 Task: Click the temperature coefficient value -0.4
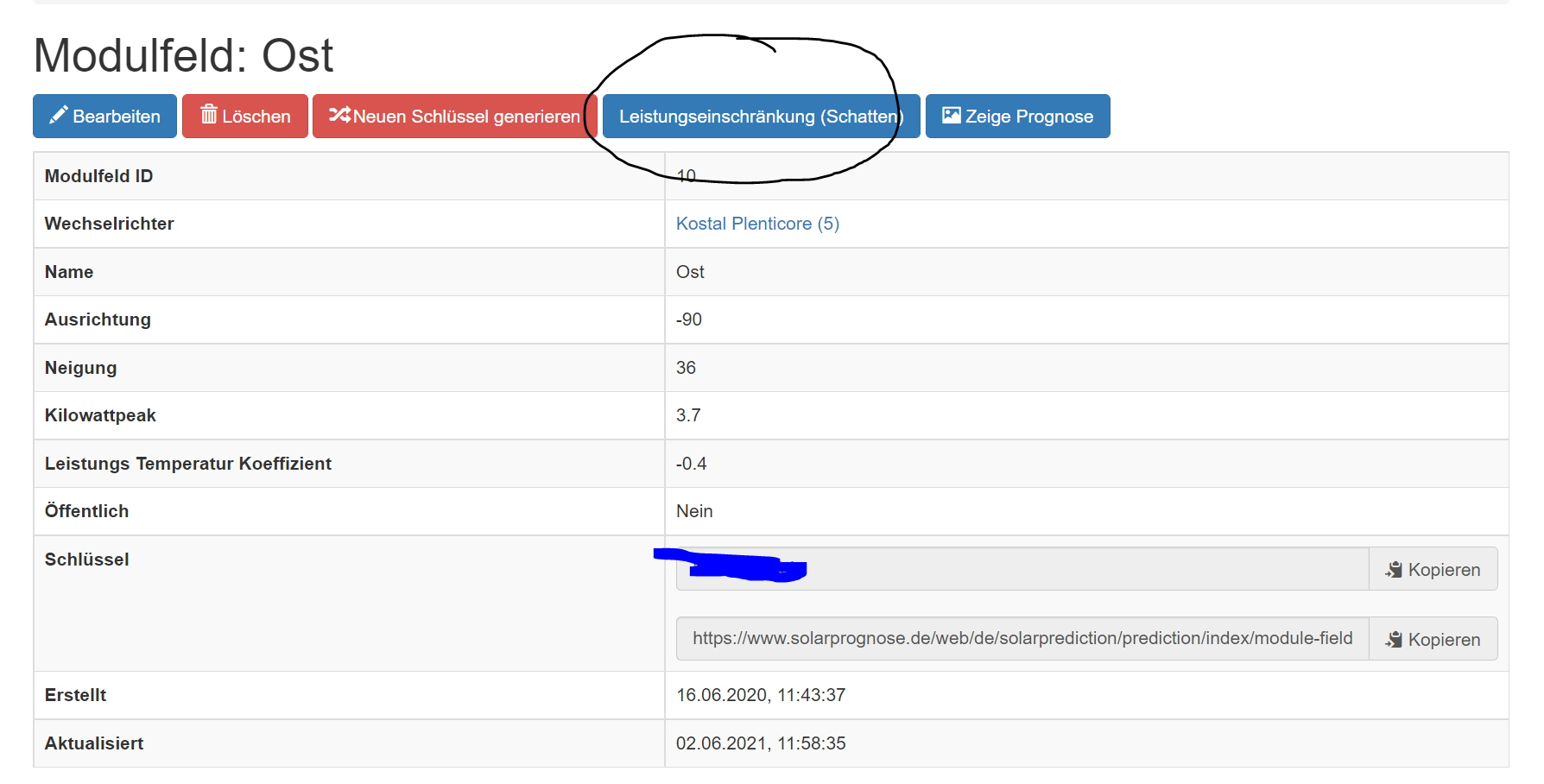(x=691, y=464)
